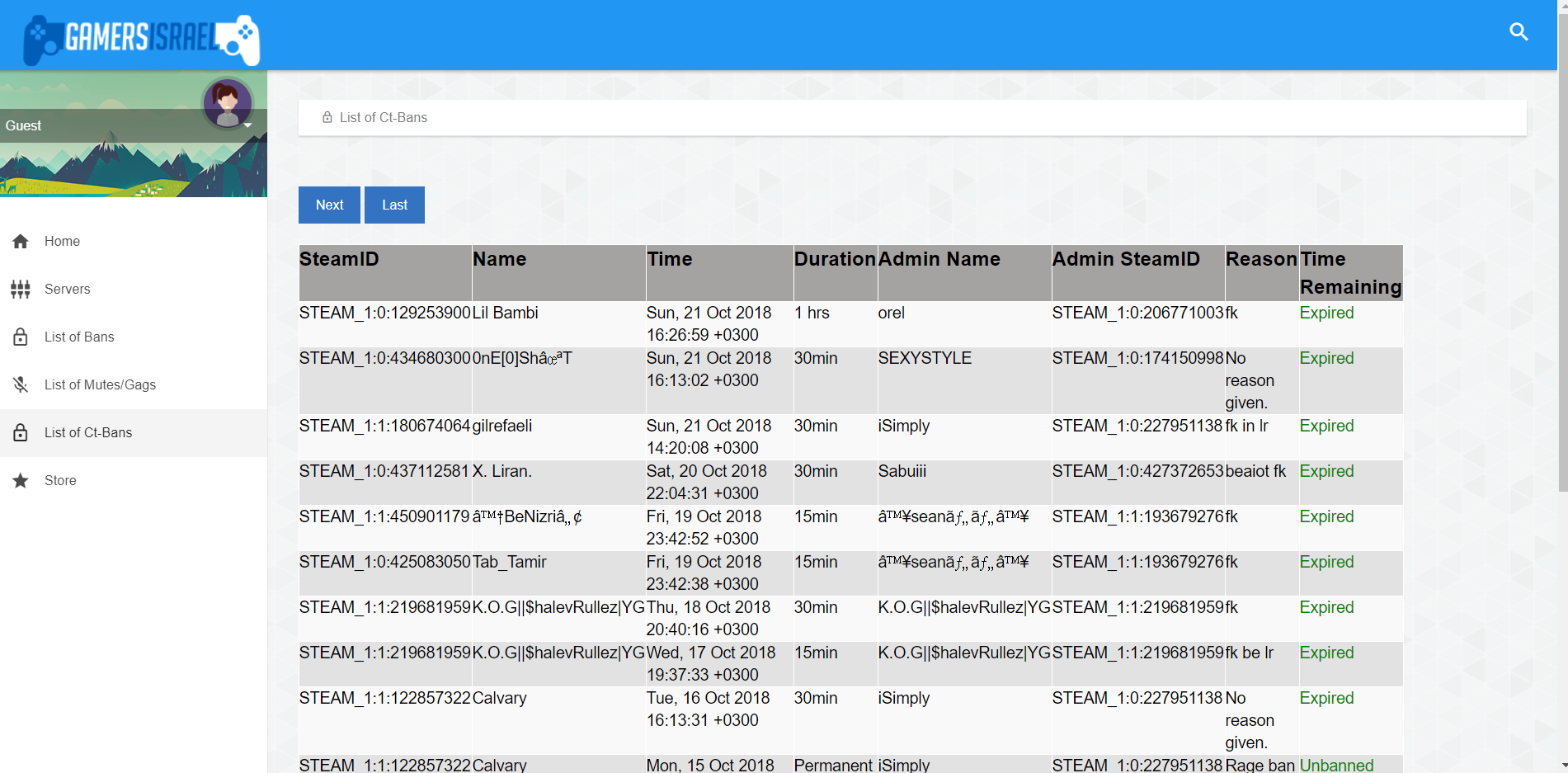Expand the Guest account dropdown arrow
The image size is (1568, 773).
[247, 125]
